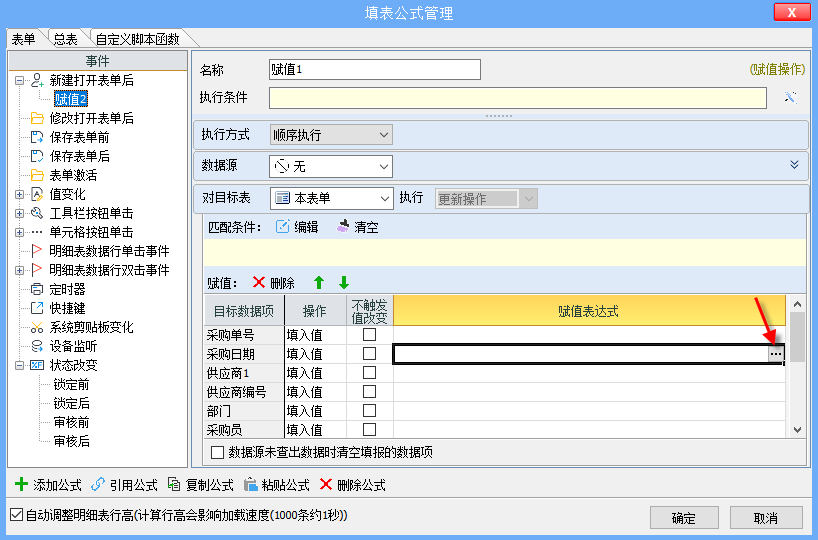Switch to the 总表 tab

66,39
